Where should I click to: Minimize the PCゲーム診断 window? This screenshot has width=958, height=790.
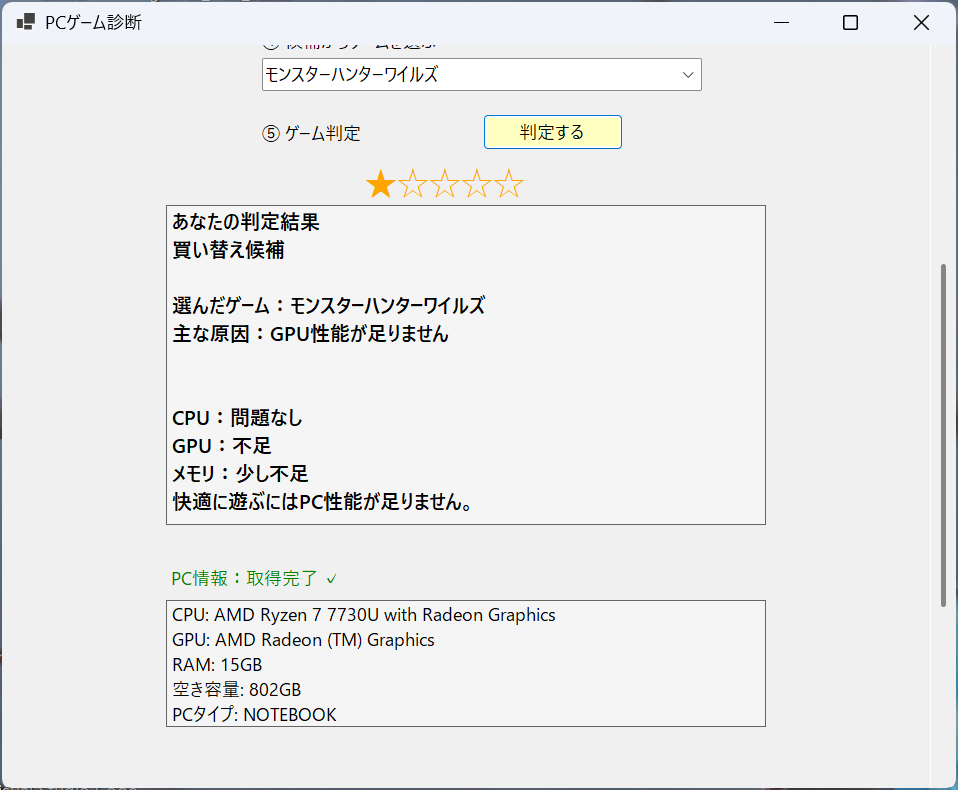(x=781, y=23)
